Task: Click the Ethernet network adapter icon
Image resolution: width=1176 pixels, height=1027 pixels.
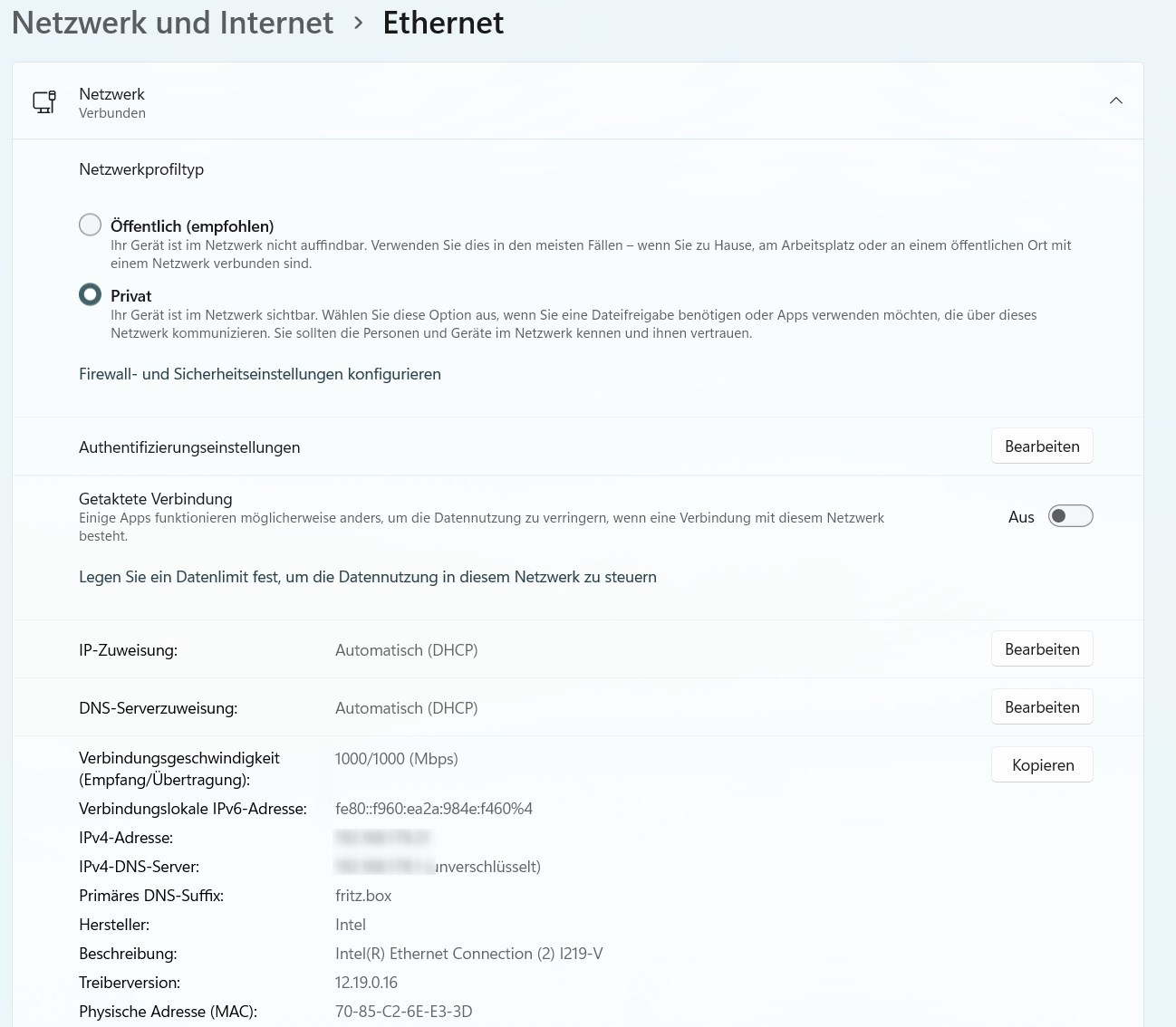Action: click(x=44, y=101)
